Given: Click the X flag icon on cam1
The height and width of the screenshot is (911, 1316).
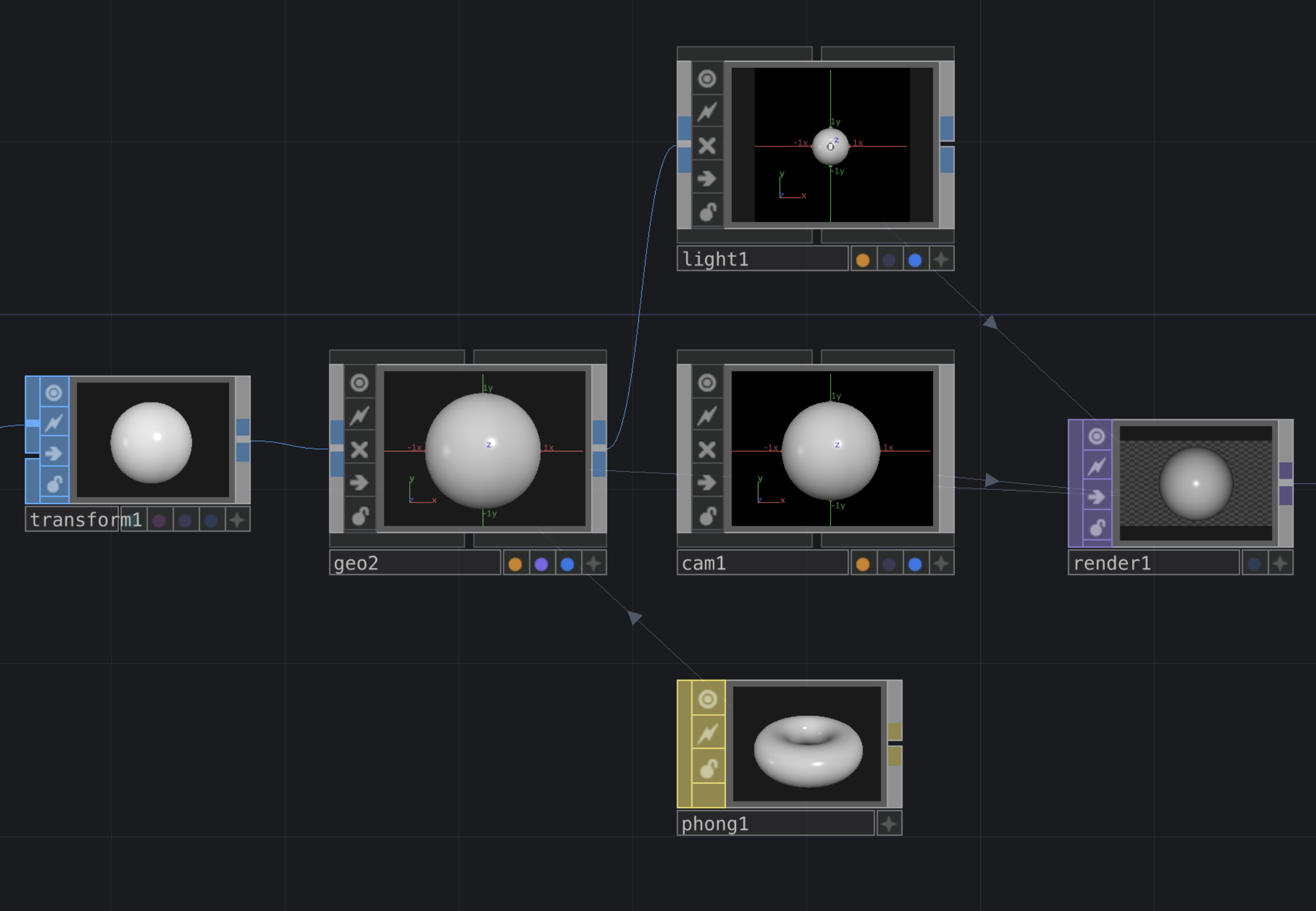Looking at the screenshot, I should [x=707, y=450].
